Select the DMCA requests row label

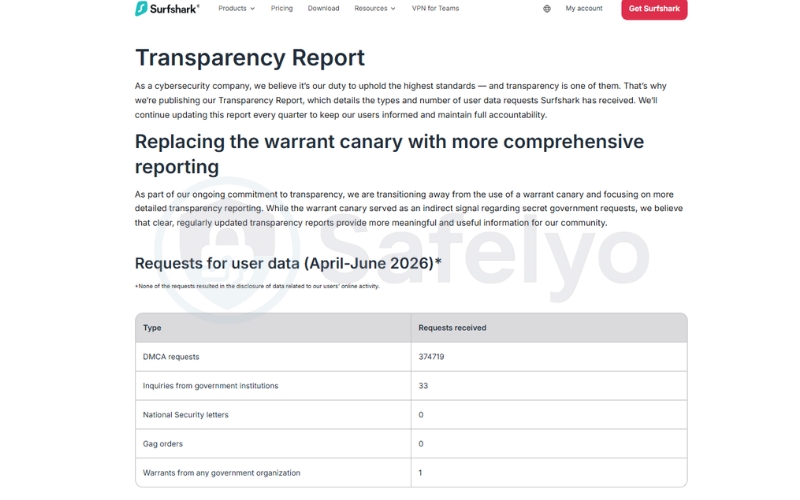tap(171, 357)
